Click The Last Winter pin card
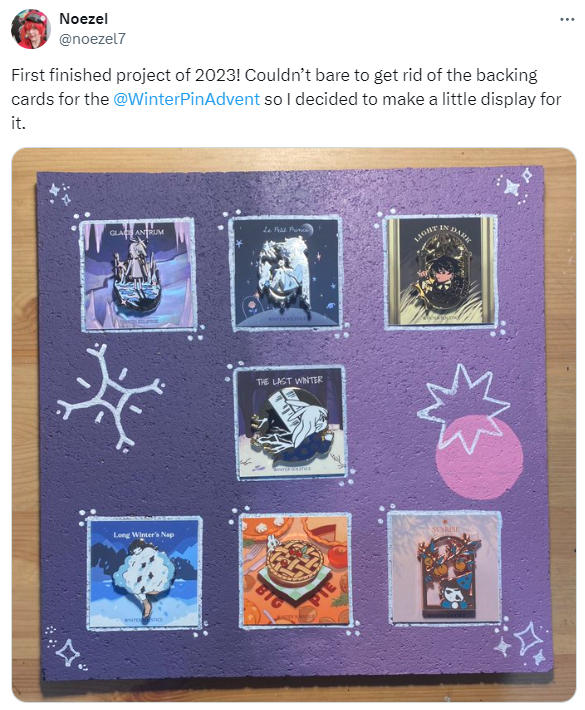585x710 pixels. (290, 422)
